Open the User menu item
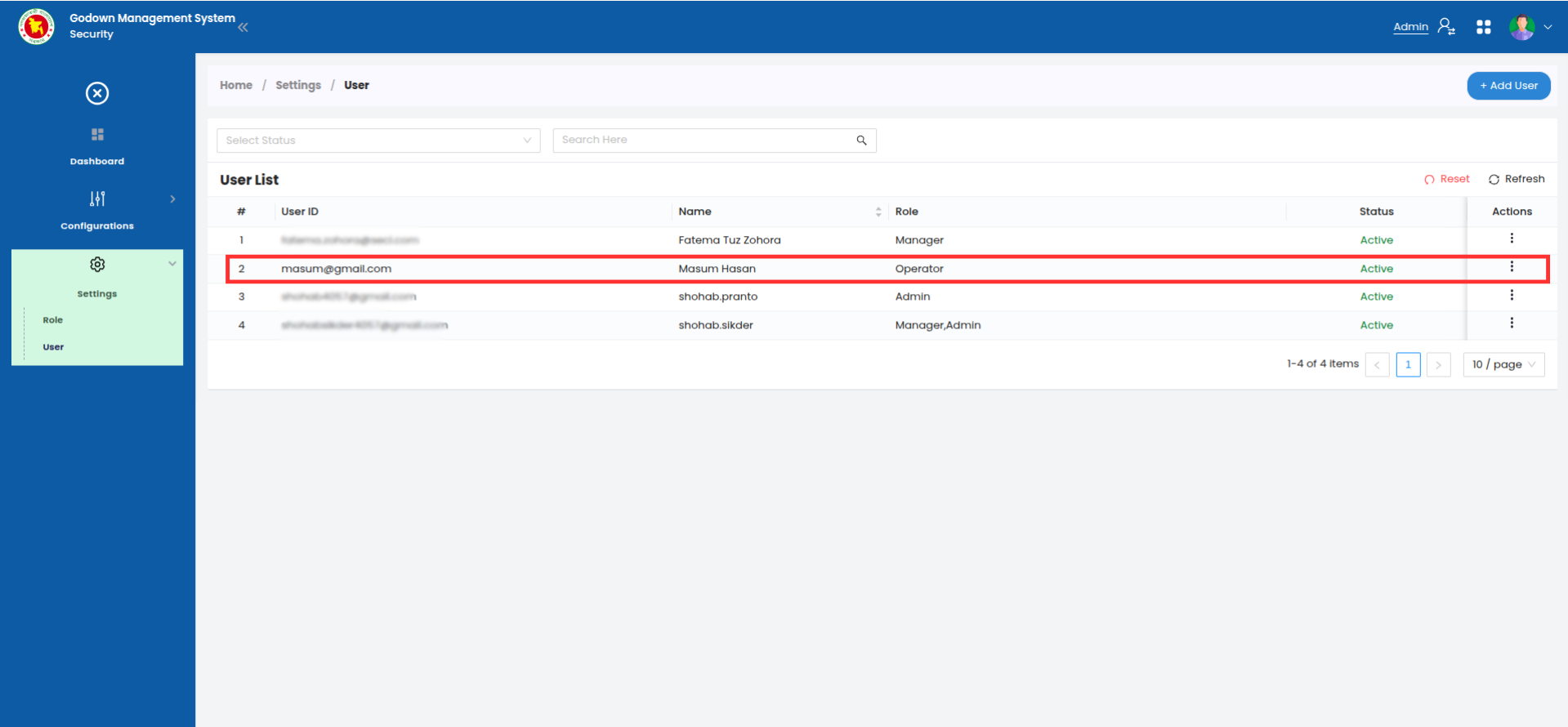 [53, 347]
